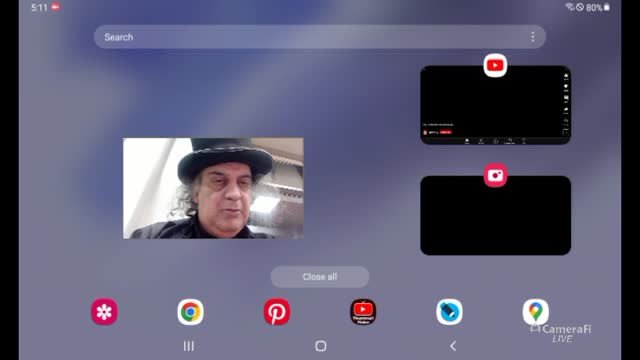Launch Google Chrome from the dock
The image size is (640, 360).
(191, 312)
